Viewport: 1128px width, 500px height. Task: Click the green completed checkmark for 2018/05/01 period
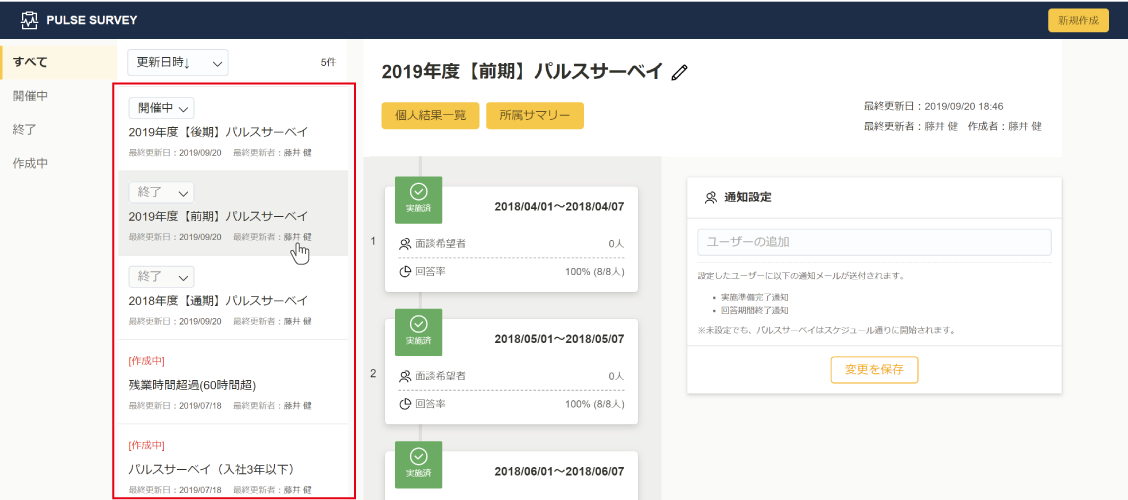(418, 324)
